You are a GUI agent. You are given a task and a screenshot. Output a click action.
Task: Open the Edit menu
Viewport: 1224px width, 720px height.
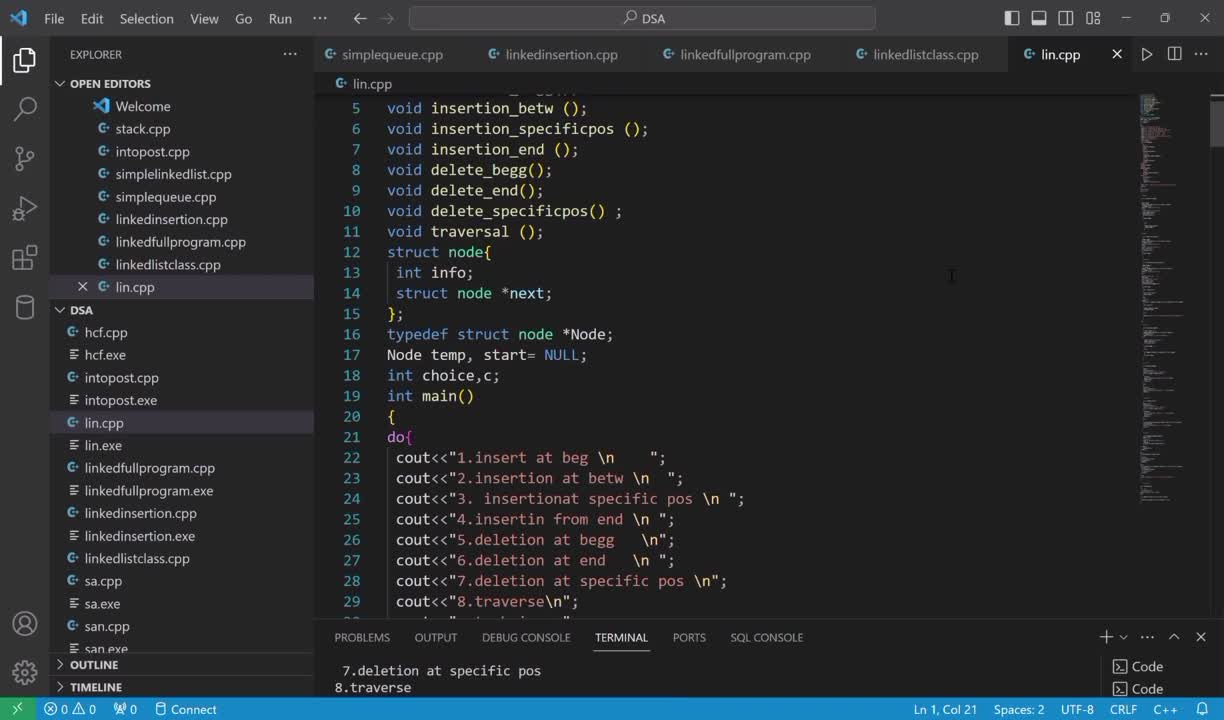92,18
